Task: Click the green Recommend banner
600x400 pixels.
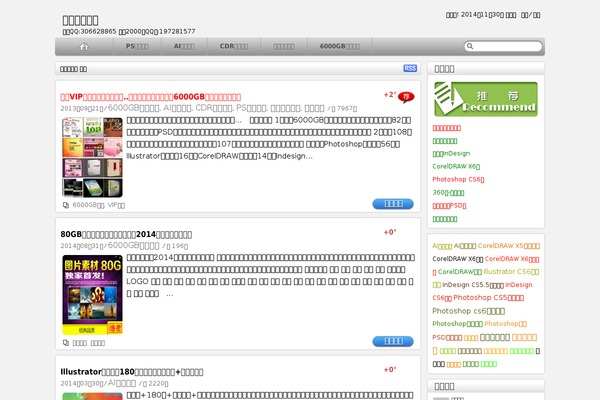Action: coord(486,99)
